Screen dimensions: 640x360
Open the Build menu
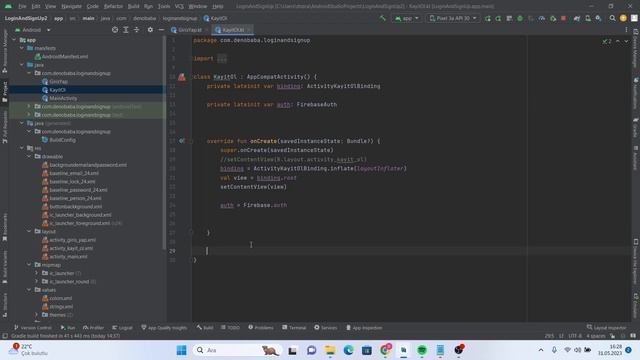(133, 7)
